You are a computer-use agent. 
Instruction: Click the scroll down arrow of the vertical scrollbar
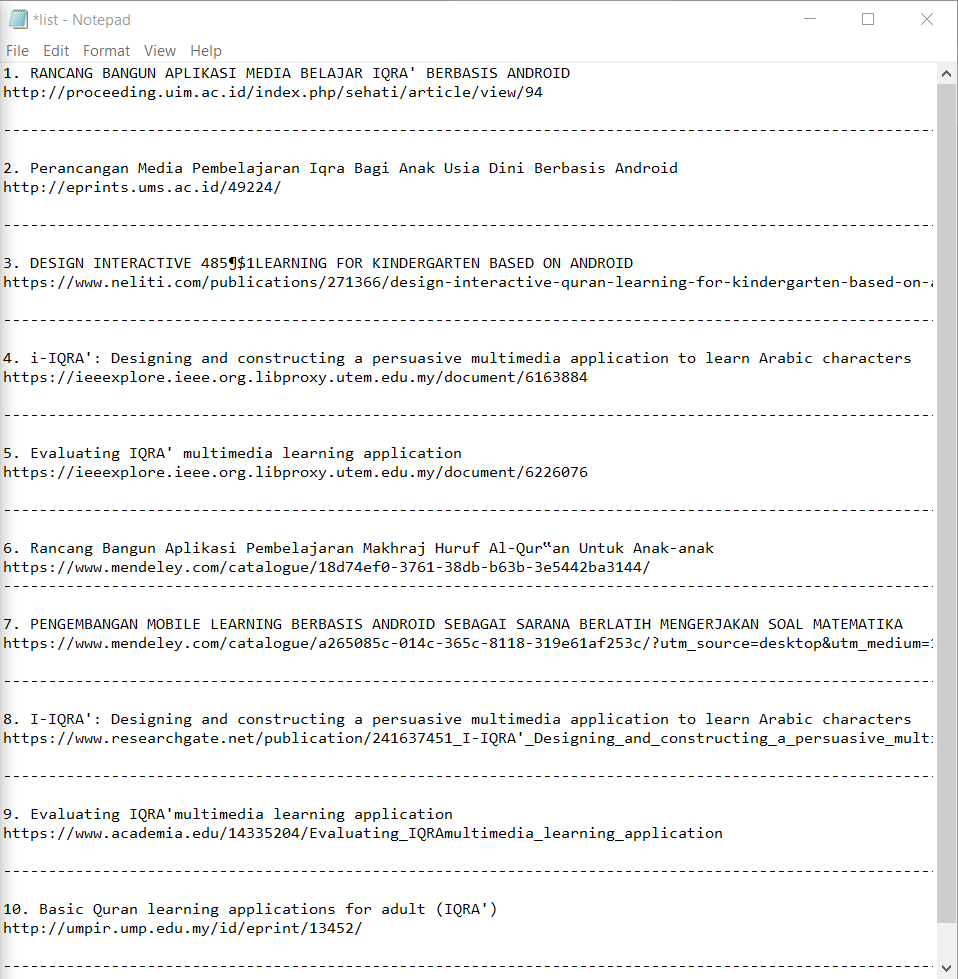point(946,968)
